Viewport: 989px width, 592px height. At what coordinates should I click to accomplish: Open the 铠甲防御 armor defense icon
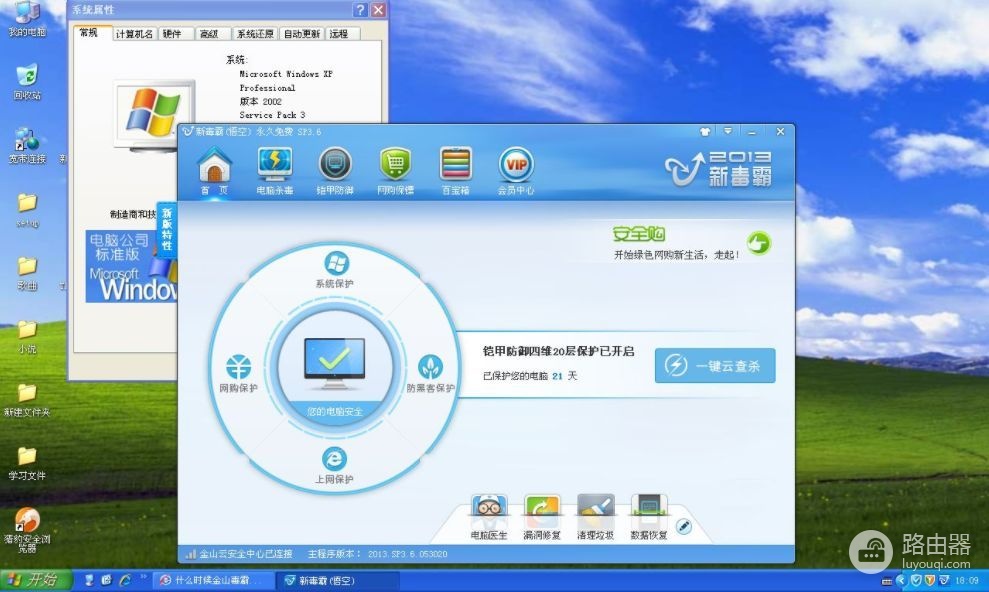(x=335, y=171)
